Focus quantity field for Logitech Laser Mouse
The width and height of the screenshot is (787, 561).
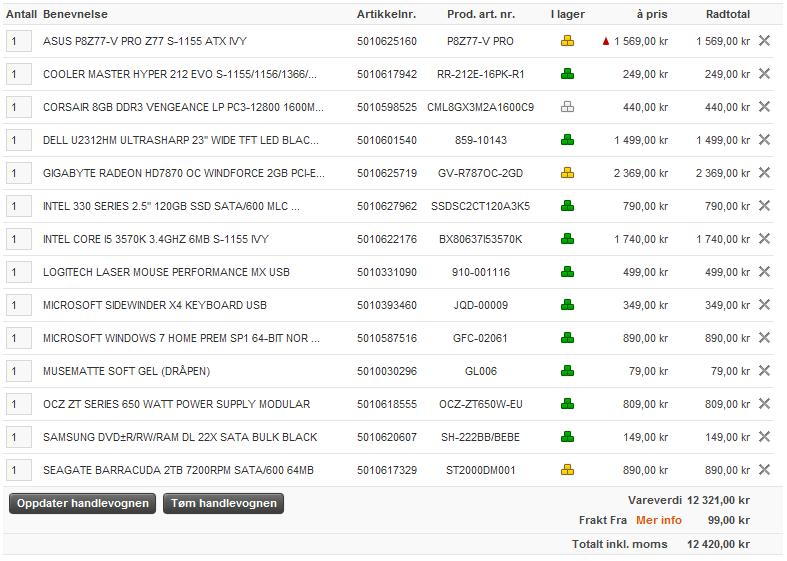19,272
